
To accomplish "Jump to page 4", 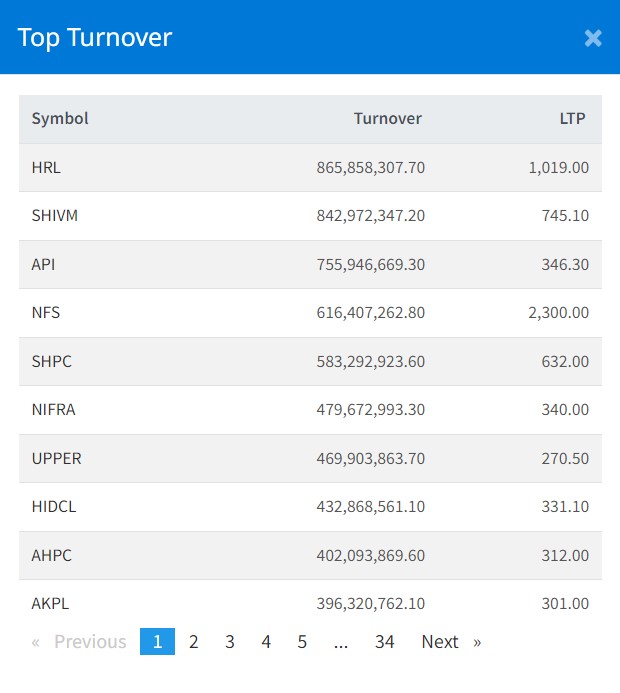I will click(266, 642).
